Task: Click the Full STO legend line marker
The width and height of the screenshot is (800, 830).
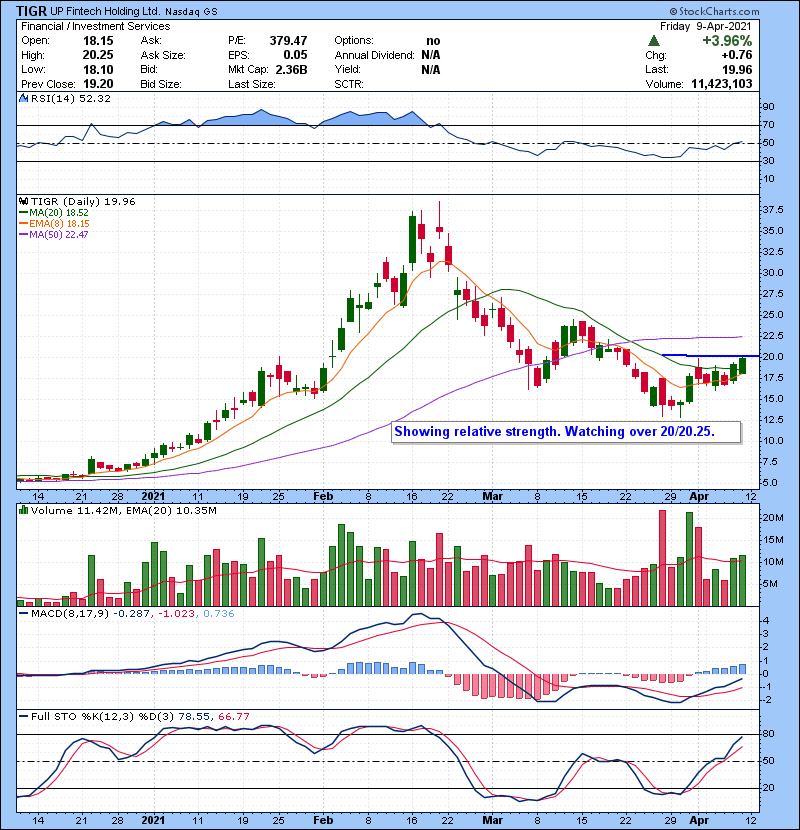Action: 23,717
